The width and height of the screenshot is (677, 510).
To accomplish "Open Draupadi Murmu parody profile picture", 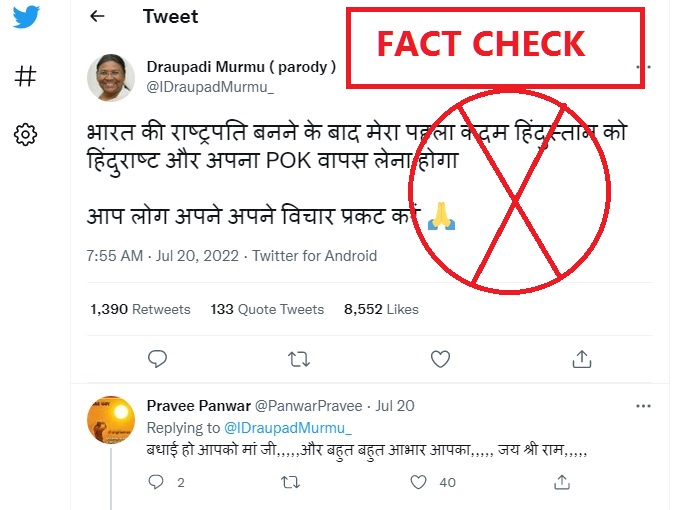I will (x=111, y=78).
